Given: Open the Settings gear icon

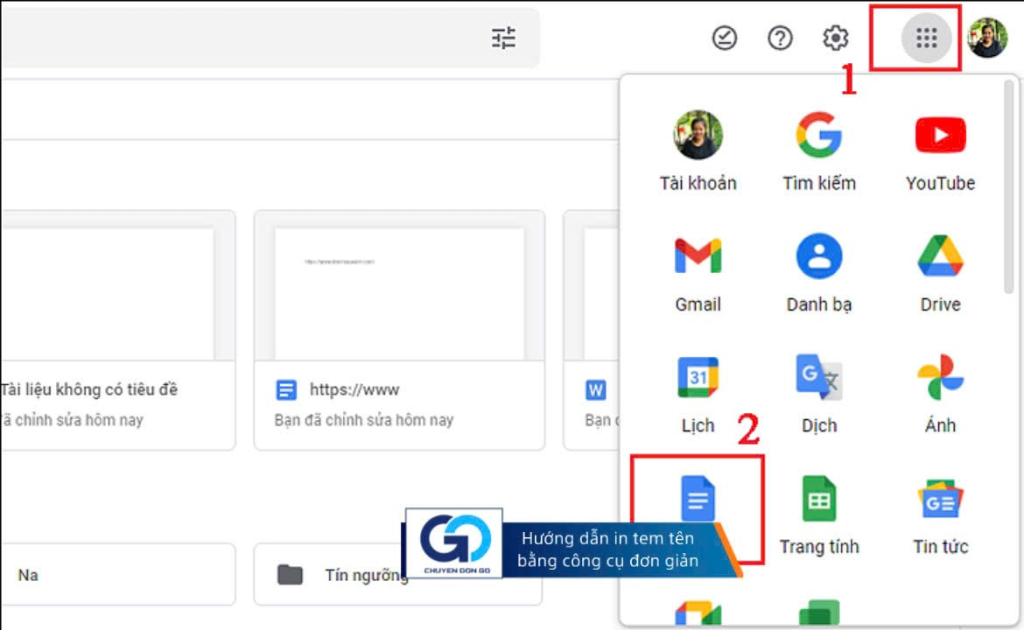Looking at the screenshot, I should [x=835, y=38].
